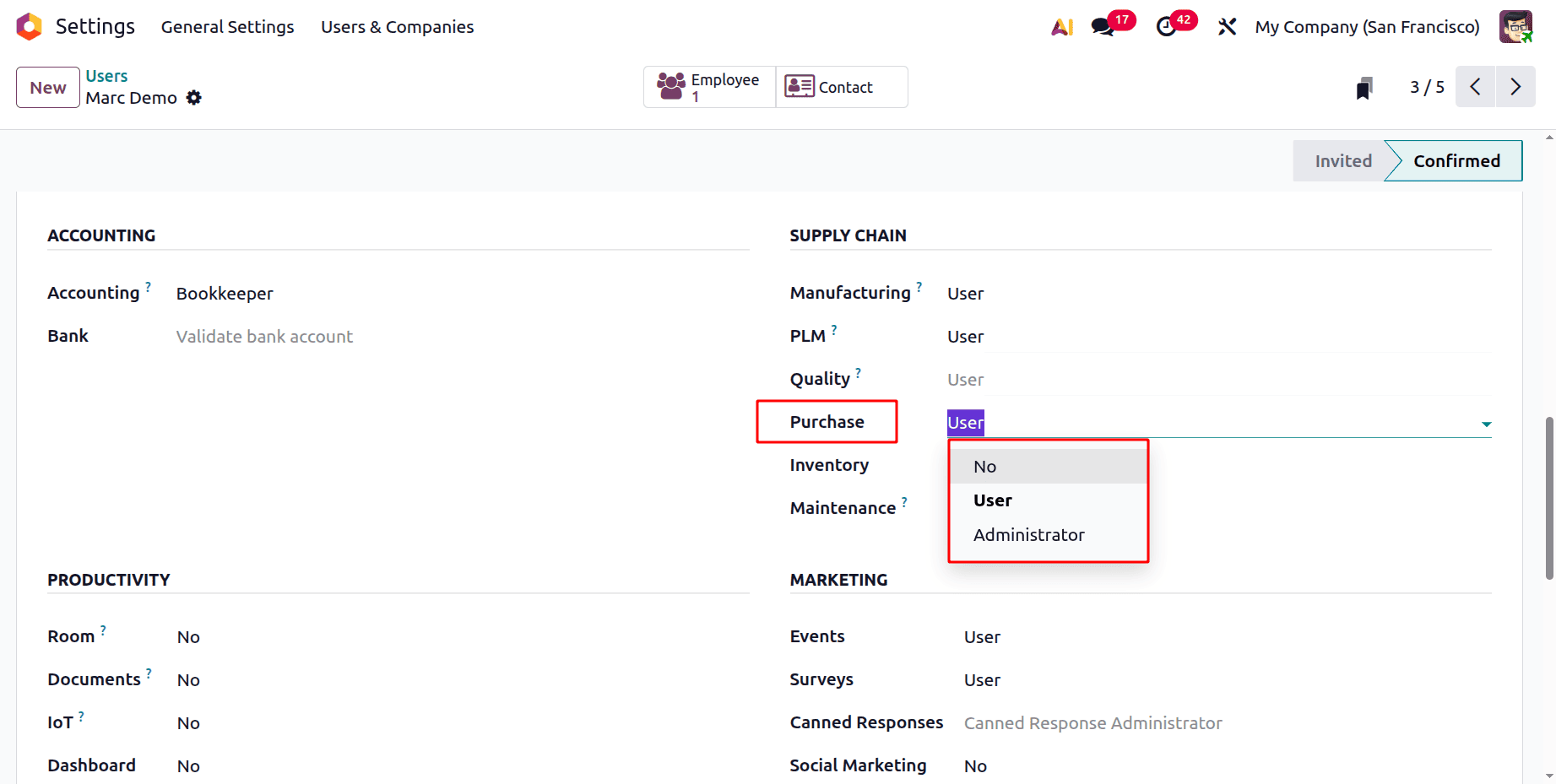Image resolution: width=1556 pixels, height=784 pixels.
Task: Select Administrator in the Purchase dropdown
Action: coord(1028,534)
